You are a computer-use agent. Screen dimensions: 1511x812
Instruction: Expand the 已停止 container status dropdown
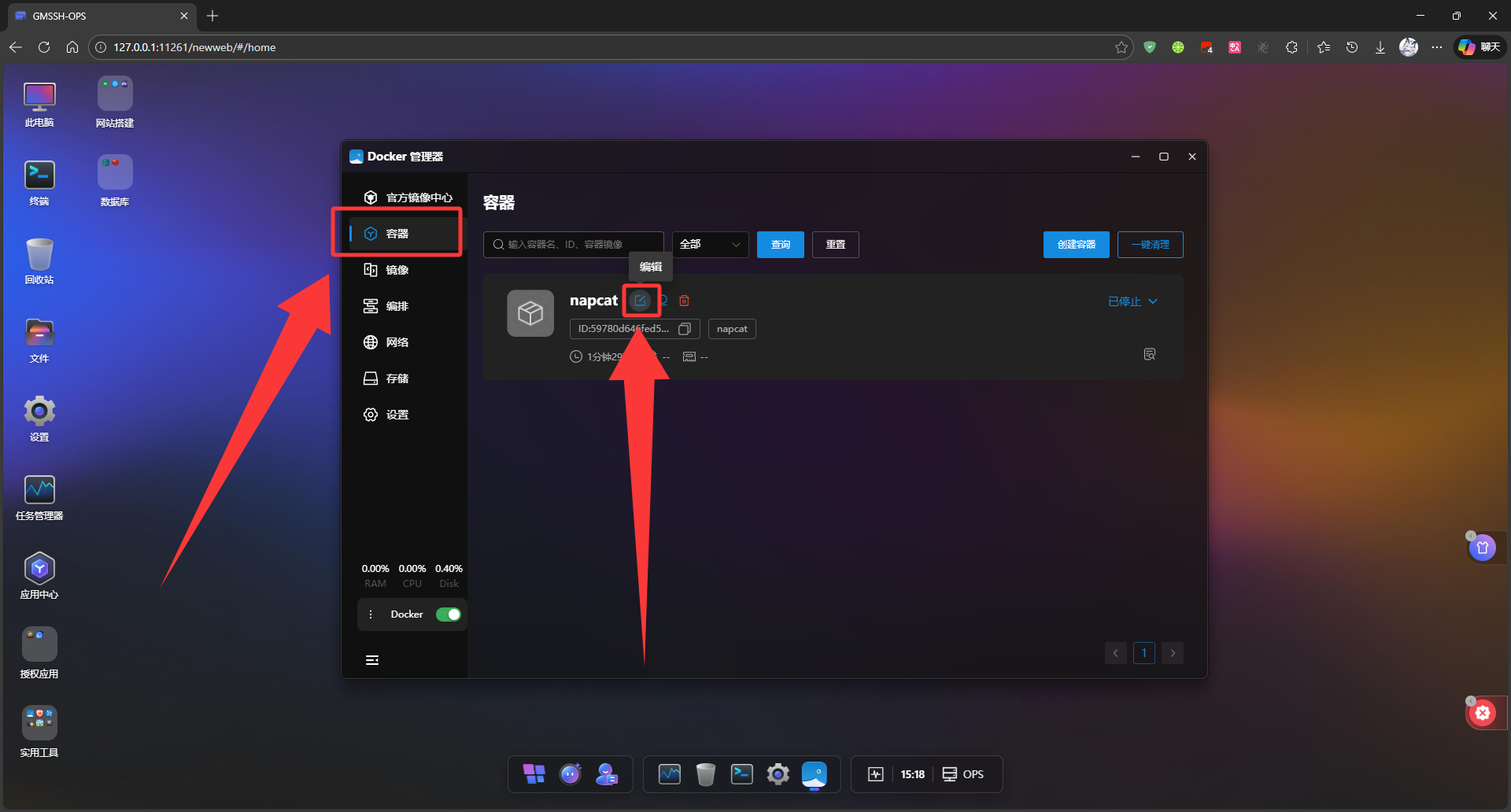click(1132, 301)
